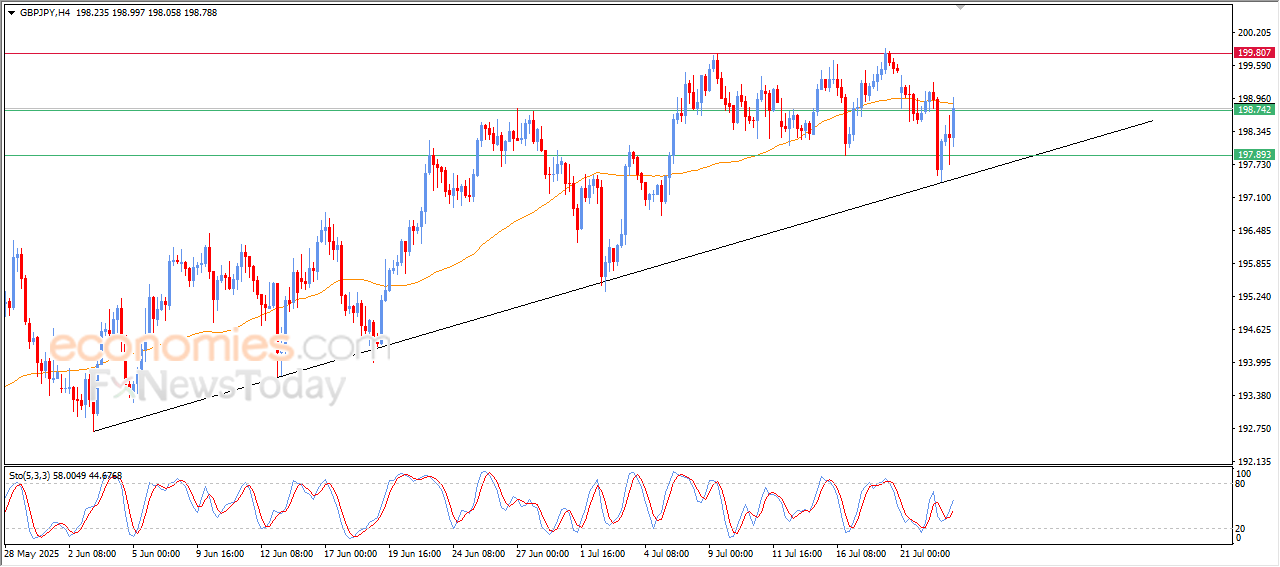Click the 5 Jun 00:00 time label
1280x567 pixels.
click(x=155, y=553)
